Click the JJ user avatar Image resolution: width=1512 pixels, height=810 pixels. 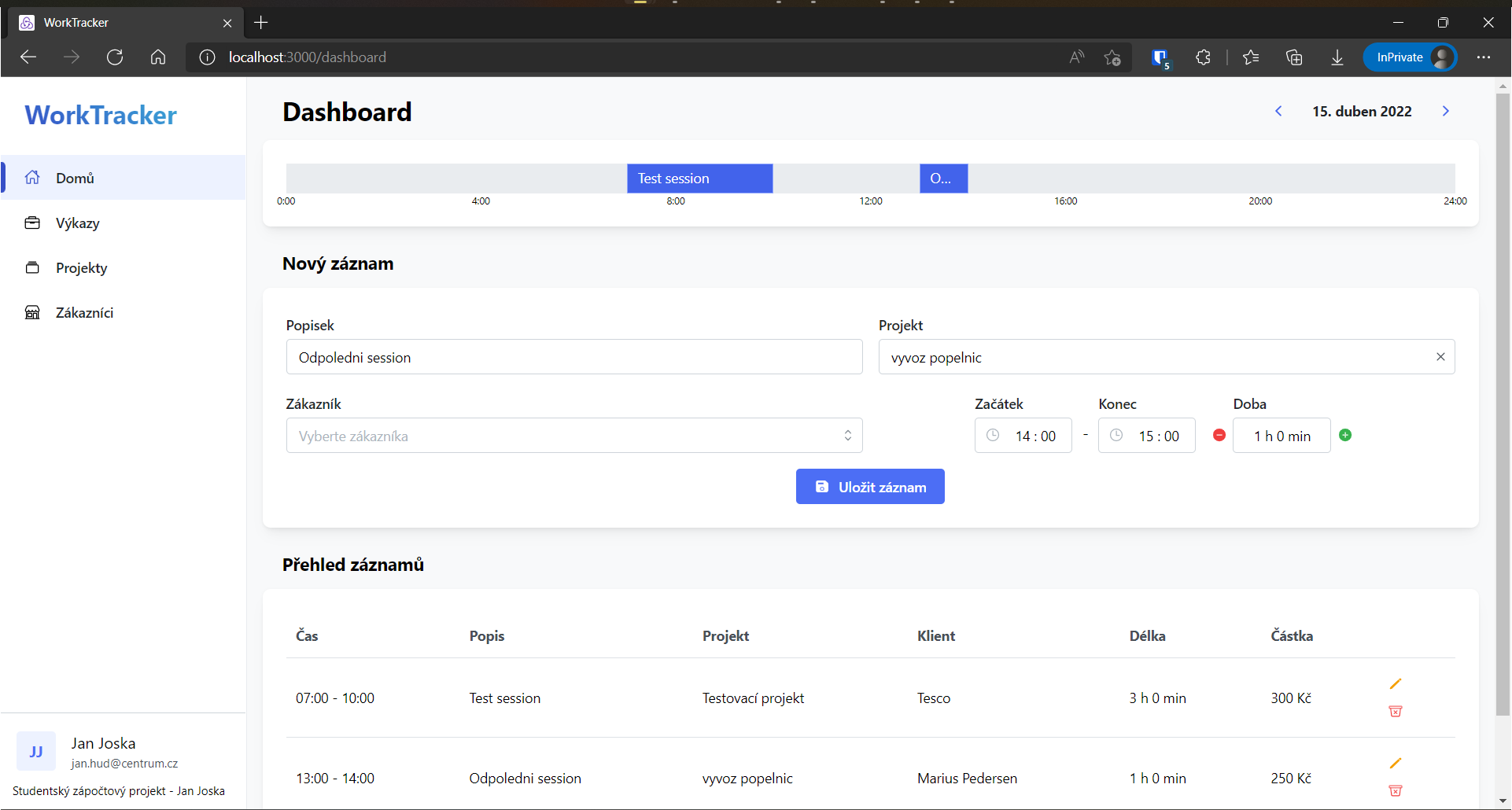pos(36,751)
